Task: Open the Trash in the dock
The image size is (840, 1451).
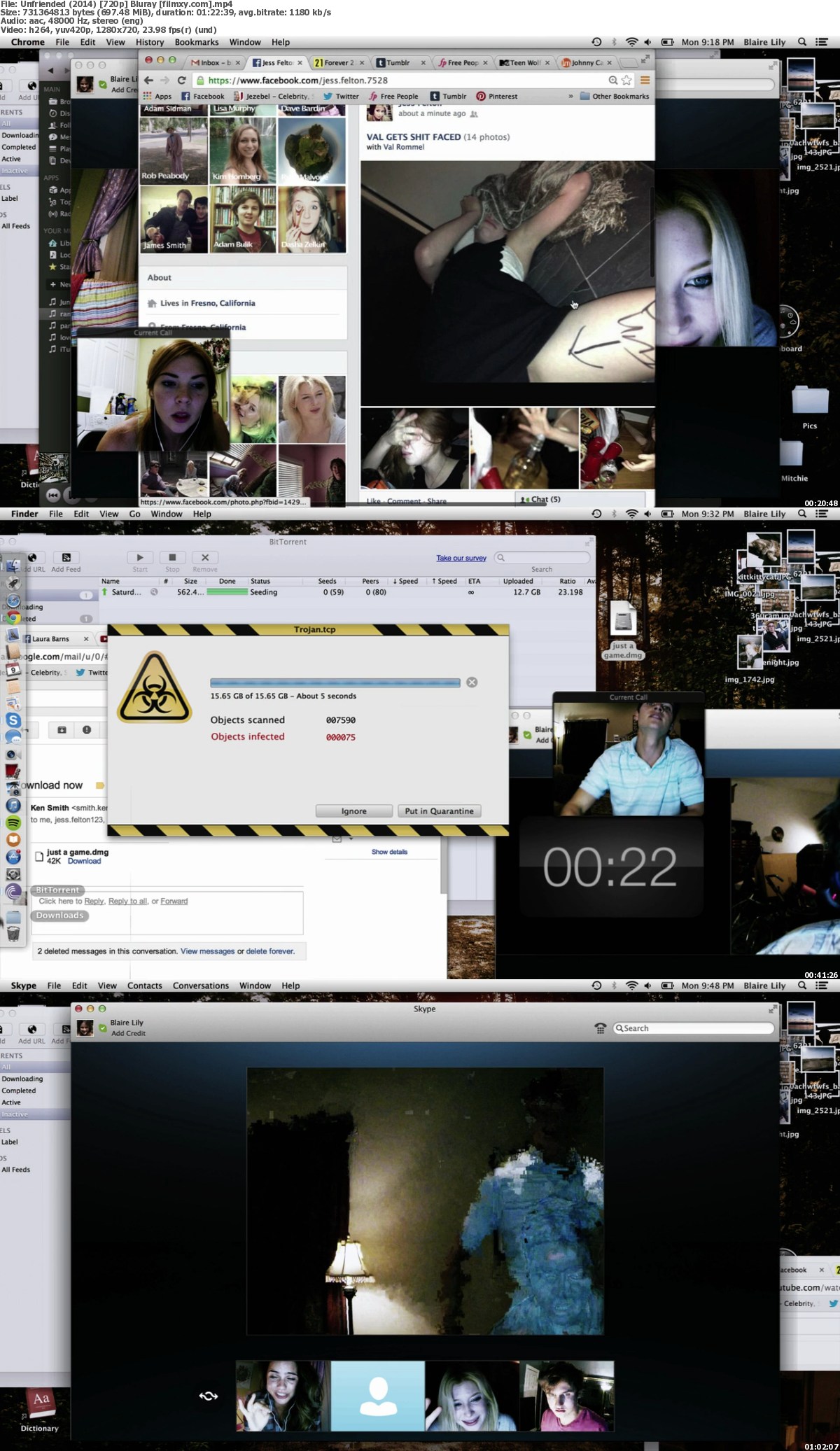Action: point(13,933)
